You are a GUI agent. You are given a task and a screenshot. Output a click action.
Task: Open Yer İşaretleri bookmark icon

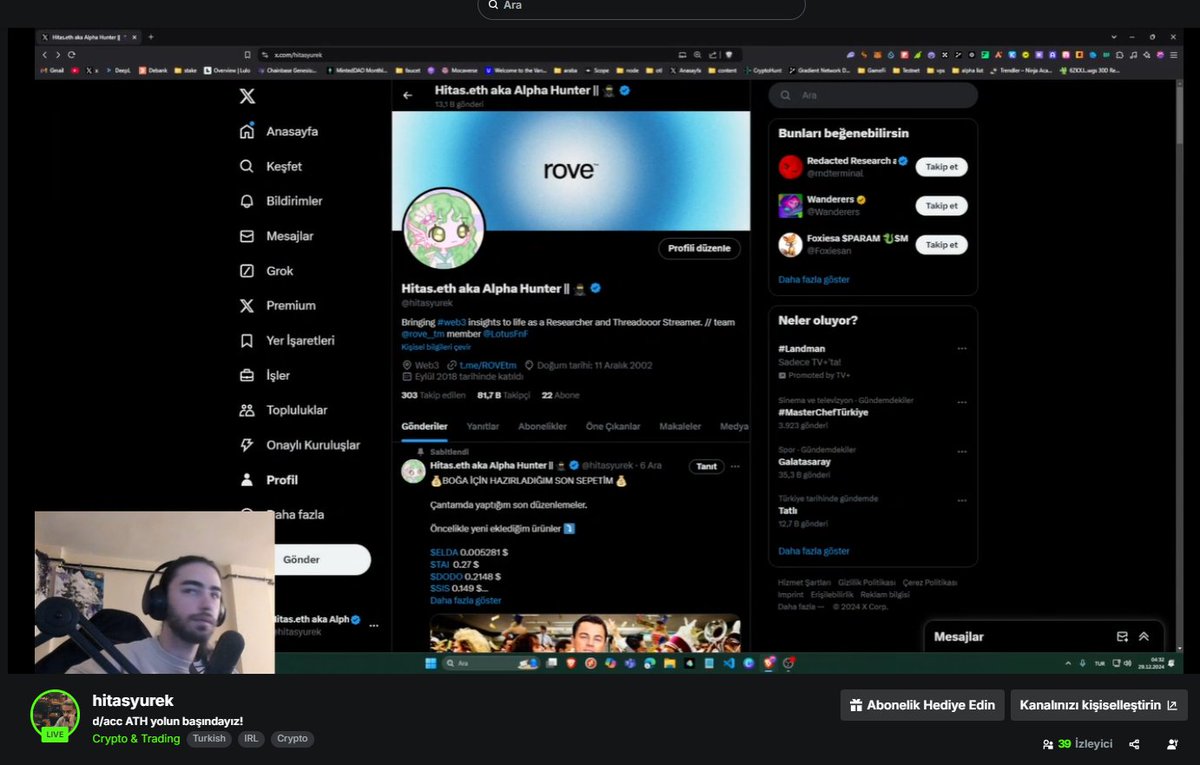pos(247,341)
